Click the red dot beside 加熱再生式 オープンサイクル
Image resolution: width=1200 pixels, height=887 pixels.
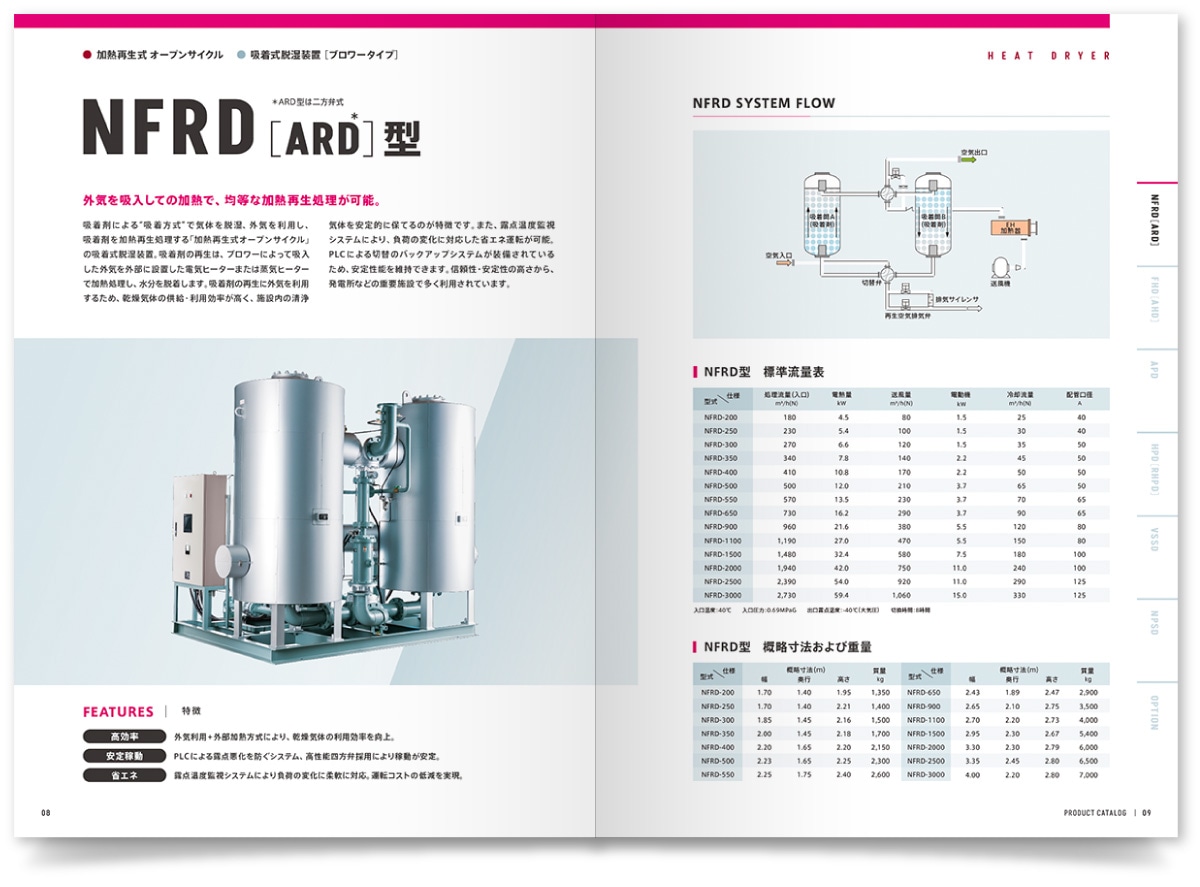[x=86, y=55]
